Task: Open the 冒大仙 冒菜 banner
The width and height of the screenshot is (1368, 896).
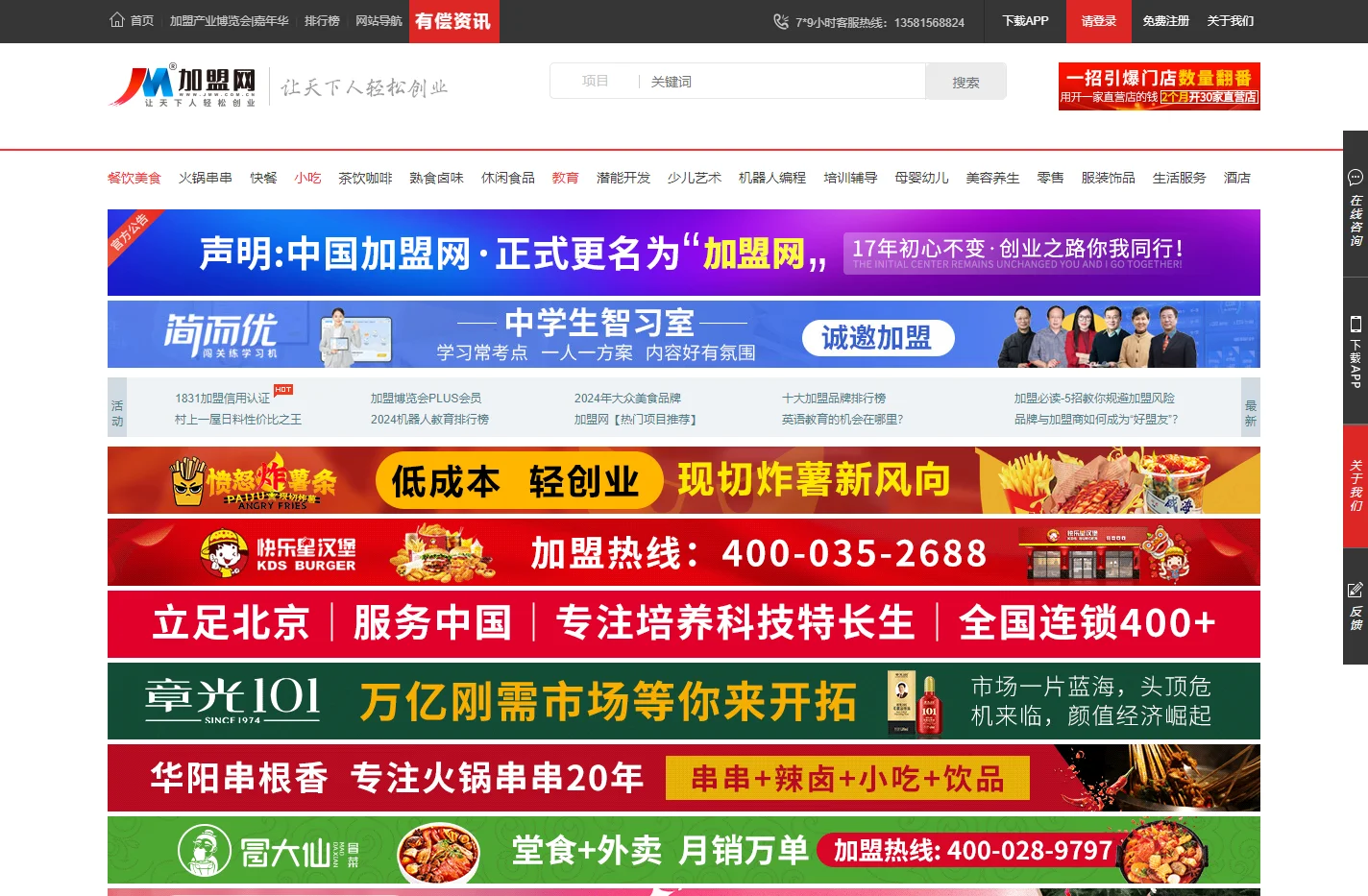Action: [x=684, y=850]
